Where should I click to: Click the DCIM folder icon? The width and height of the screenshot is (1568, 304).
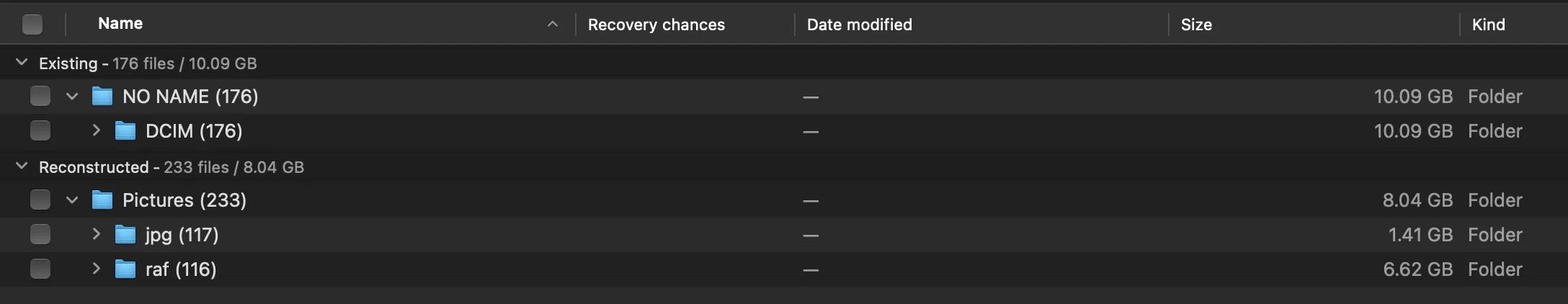tap(125, 131)
